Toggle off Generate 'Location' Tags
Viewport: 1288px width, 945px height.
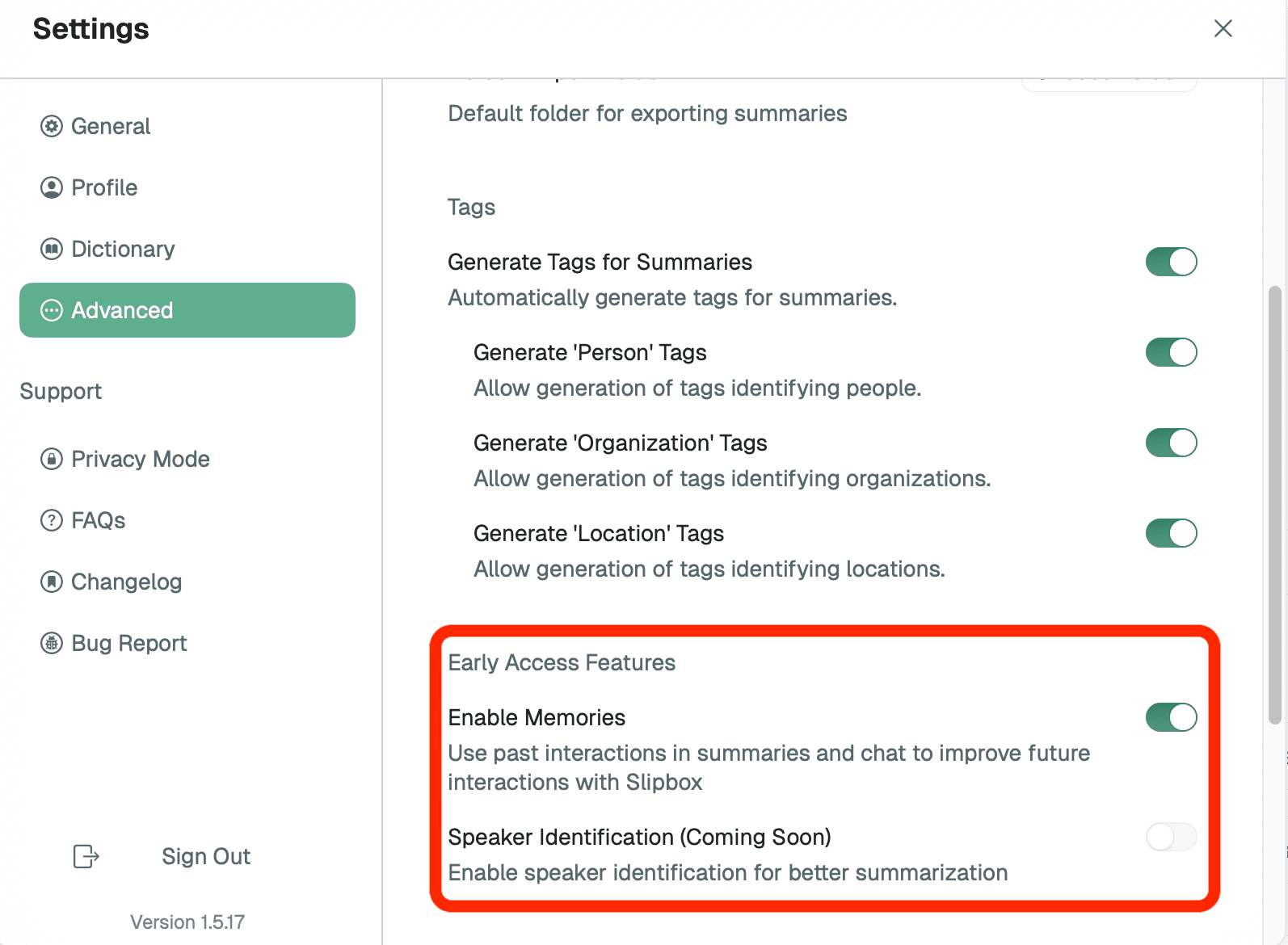[x=1171, y=533]
